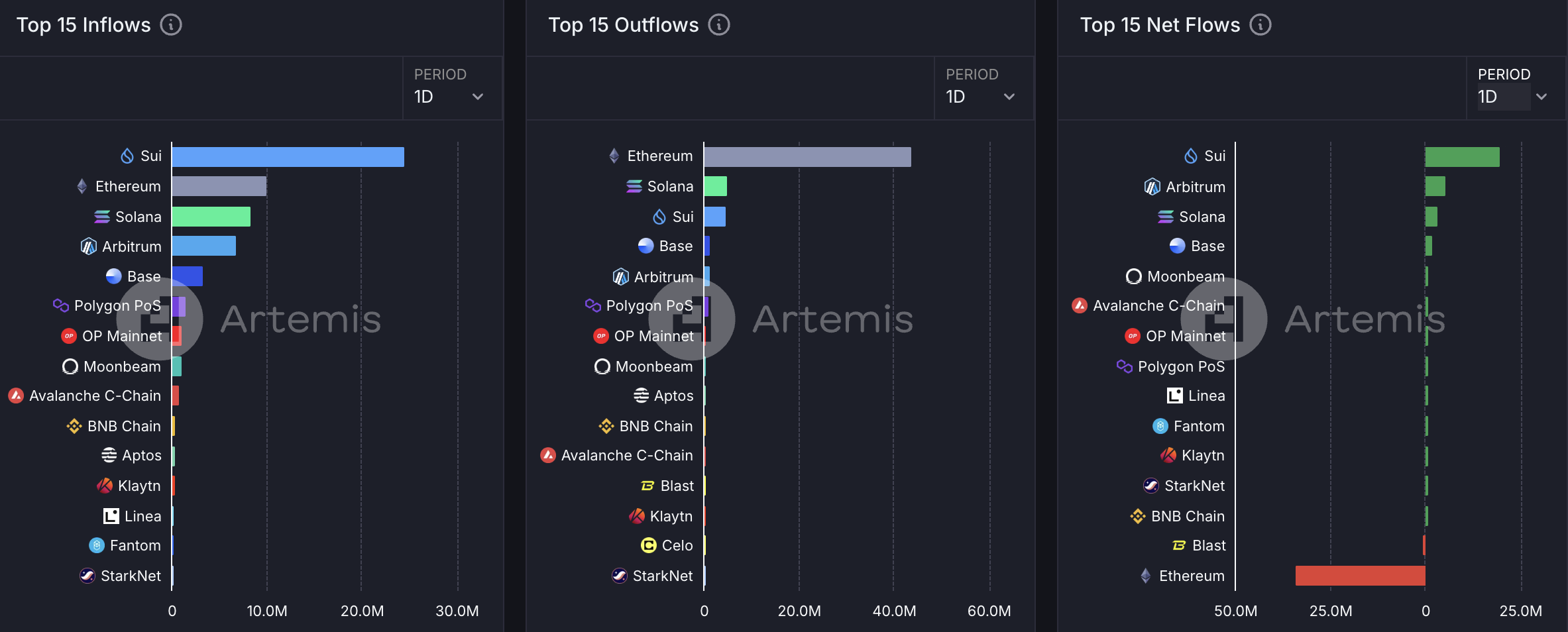Click the Aptos icon in Inflows chart
The height and width of the screenshot is (632, 1568).
109,455
